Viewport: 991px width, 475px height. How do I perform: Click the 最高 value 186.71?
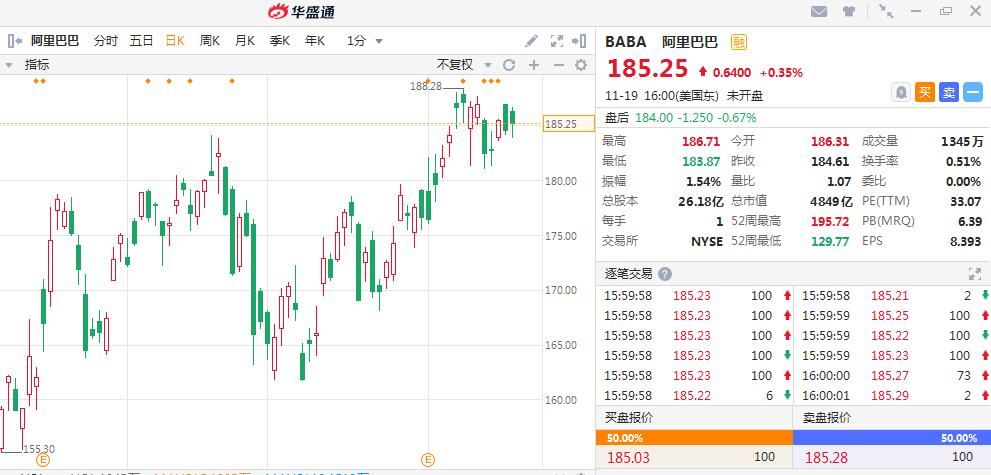(x=701, y=141)
